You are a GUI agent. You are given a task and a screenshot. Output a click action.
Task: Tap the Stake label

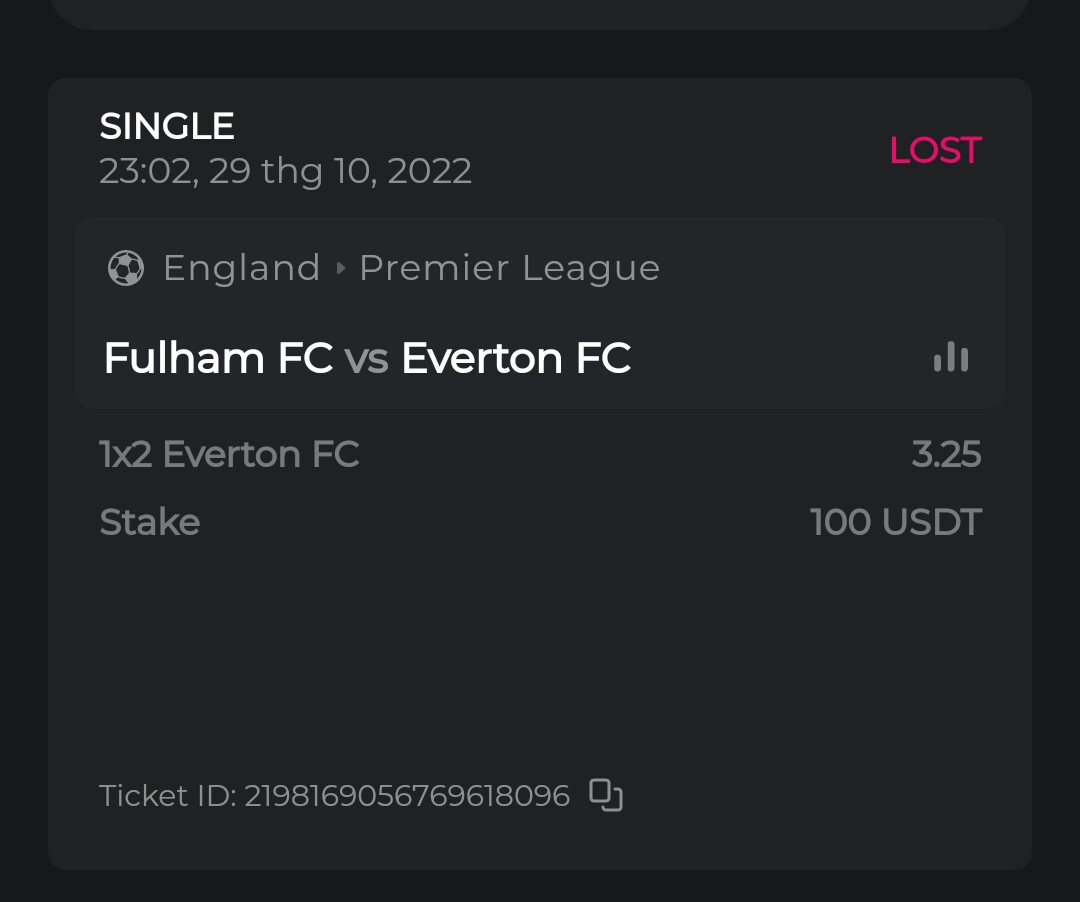(150, 522)
